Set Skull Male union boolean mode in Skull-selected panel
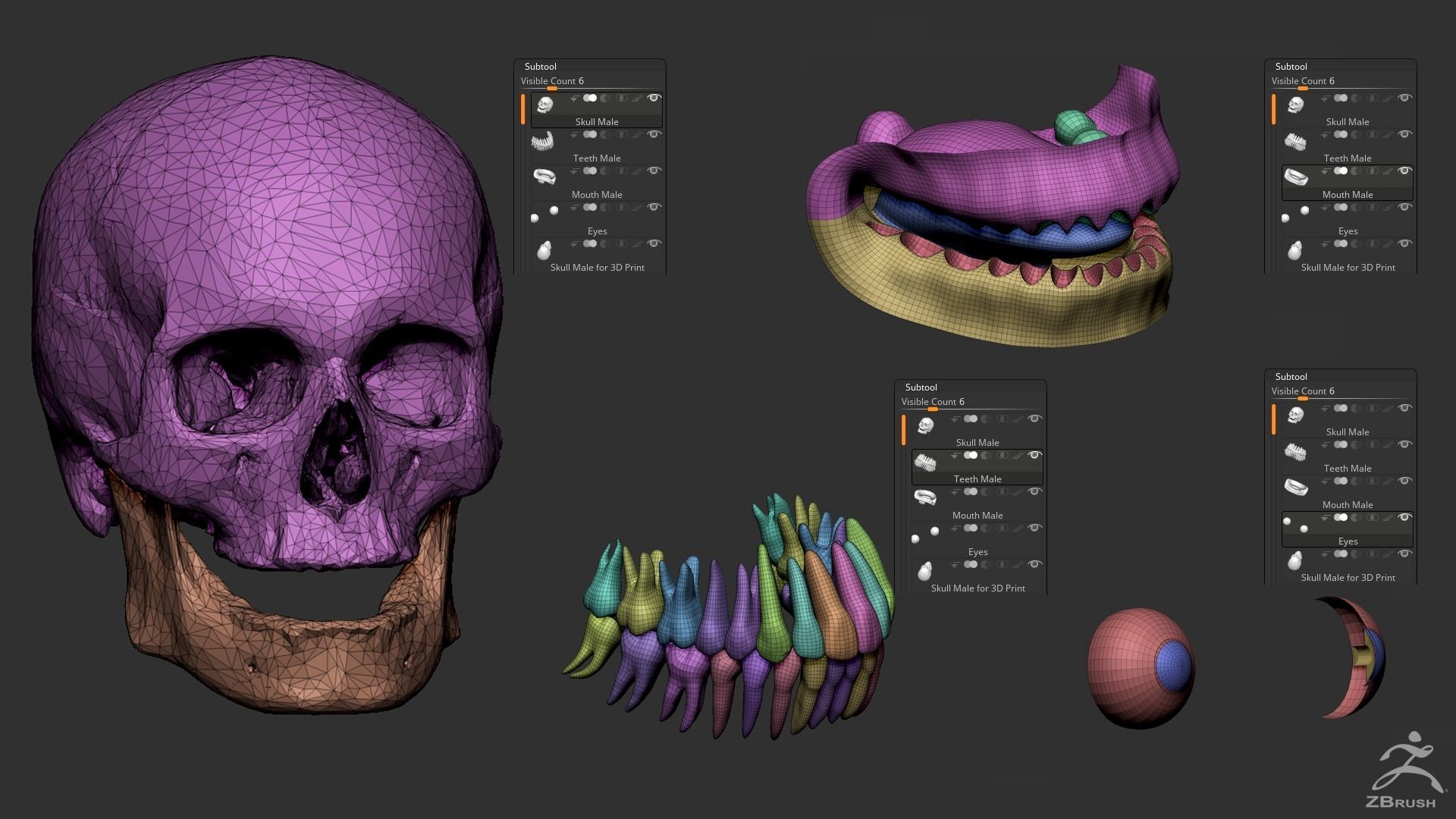Screen dimensions: 1456x819 pos(590,98)
